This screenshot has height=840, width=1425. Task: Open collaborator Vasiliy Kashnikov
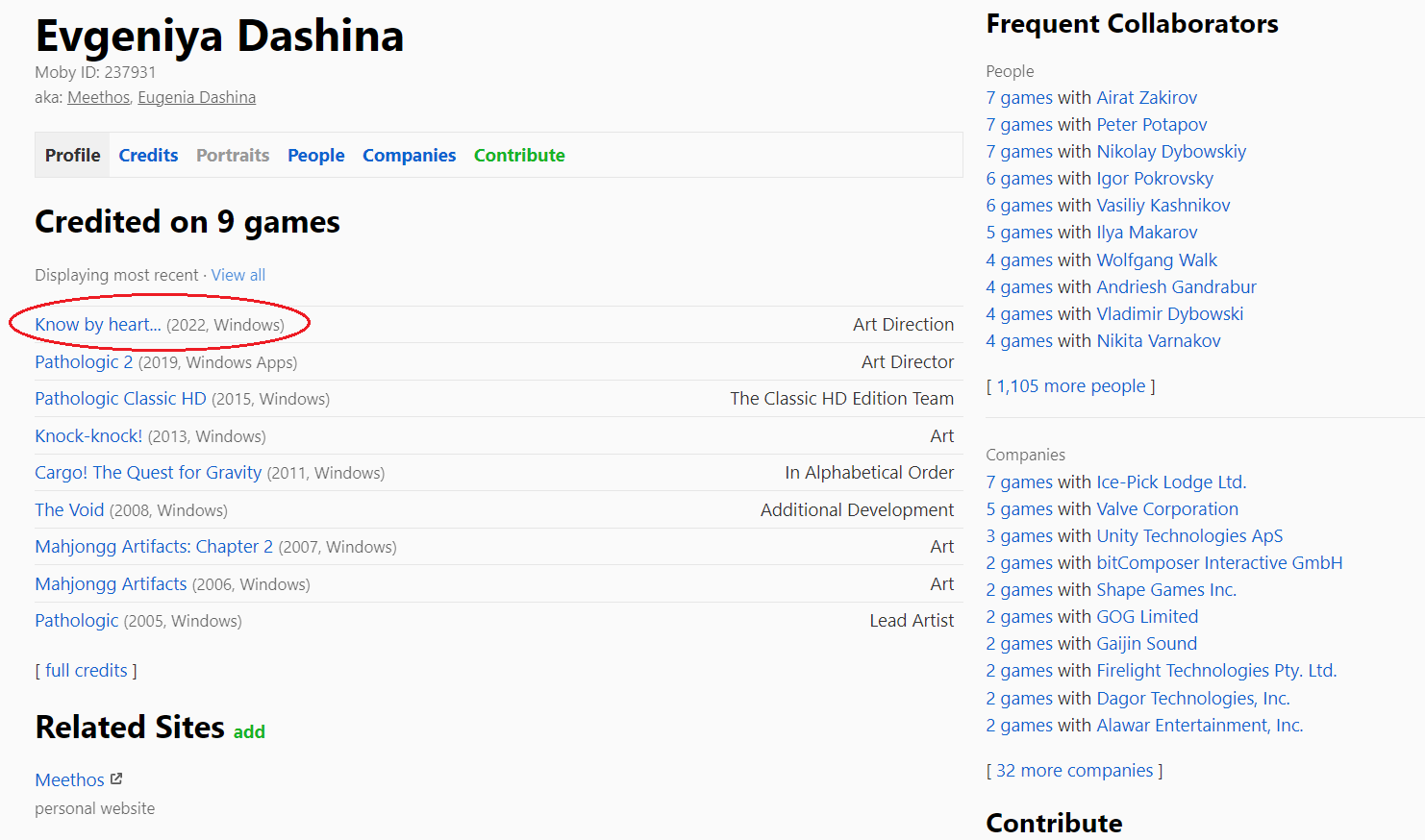1163,206
